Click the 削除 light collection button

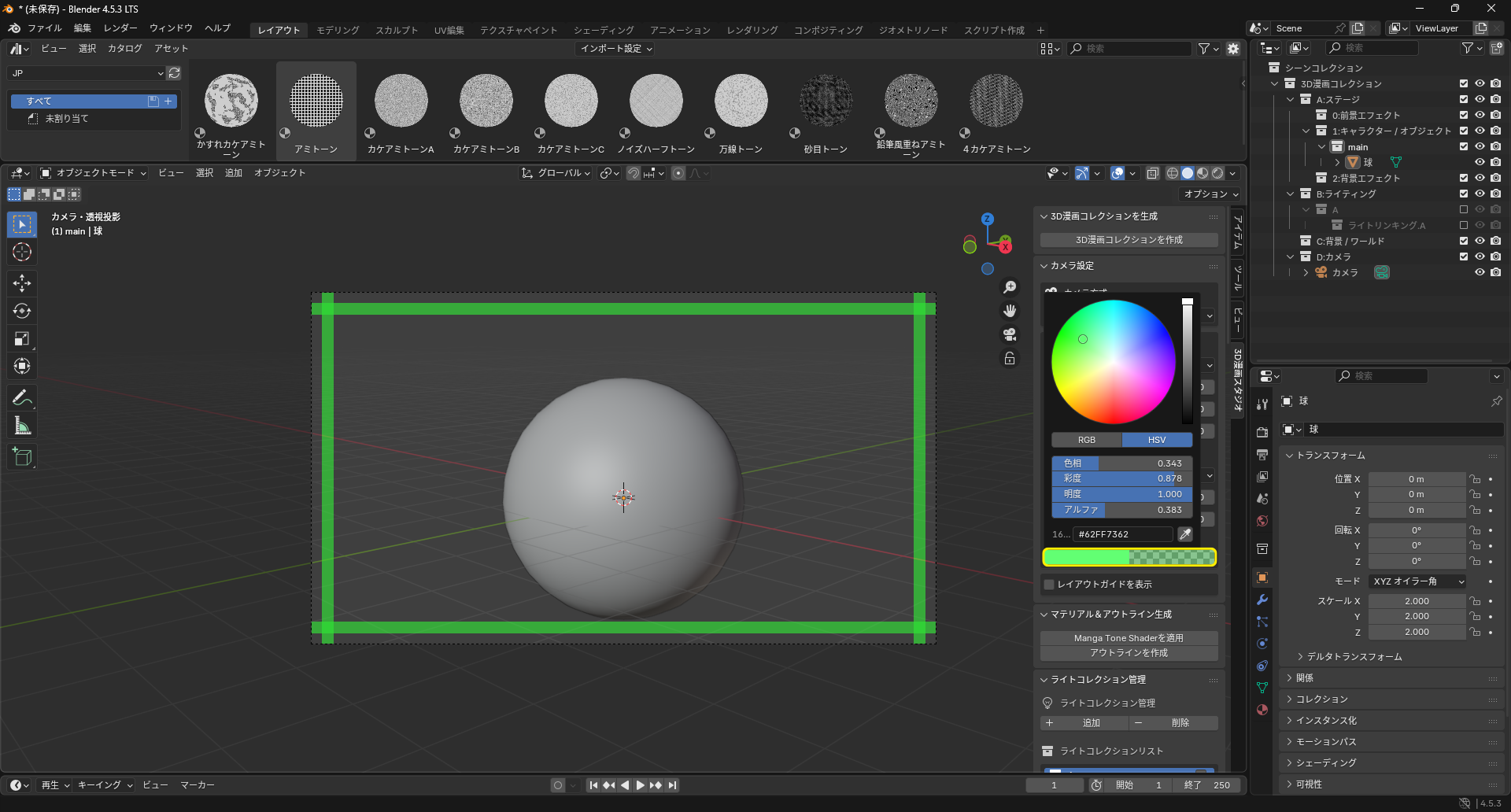tap(1174, 723)
